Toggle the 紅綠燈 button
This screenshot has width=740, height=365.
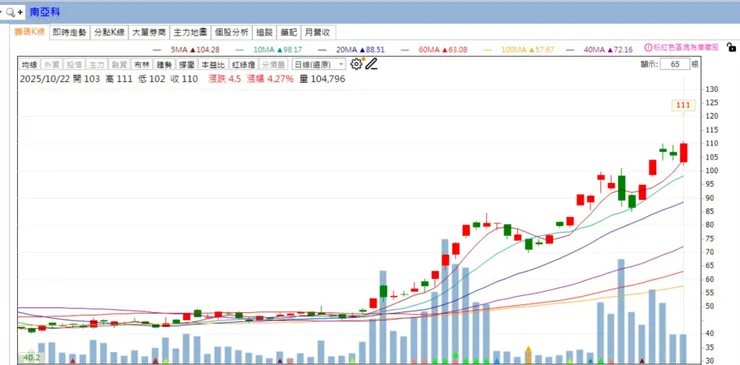[244, 65]
